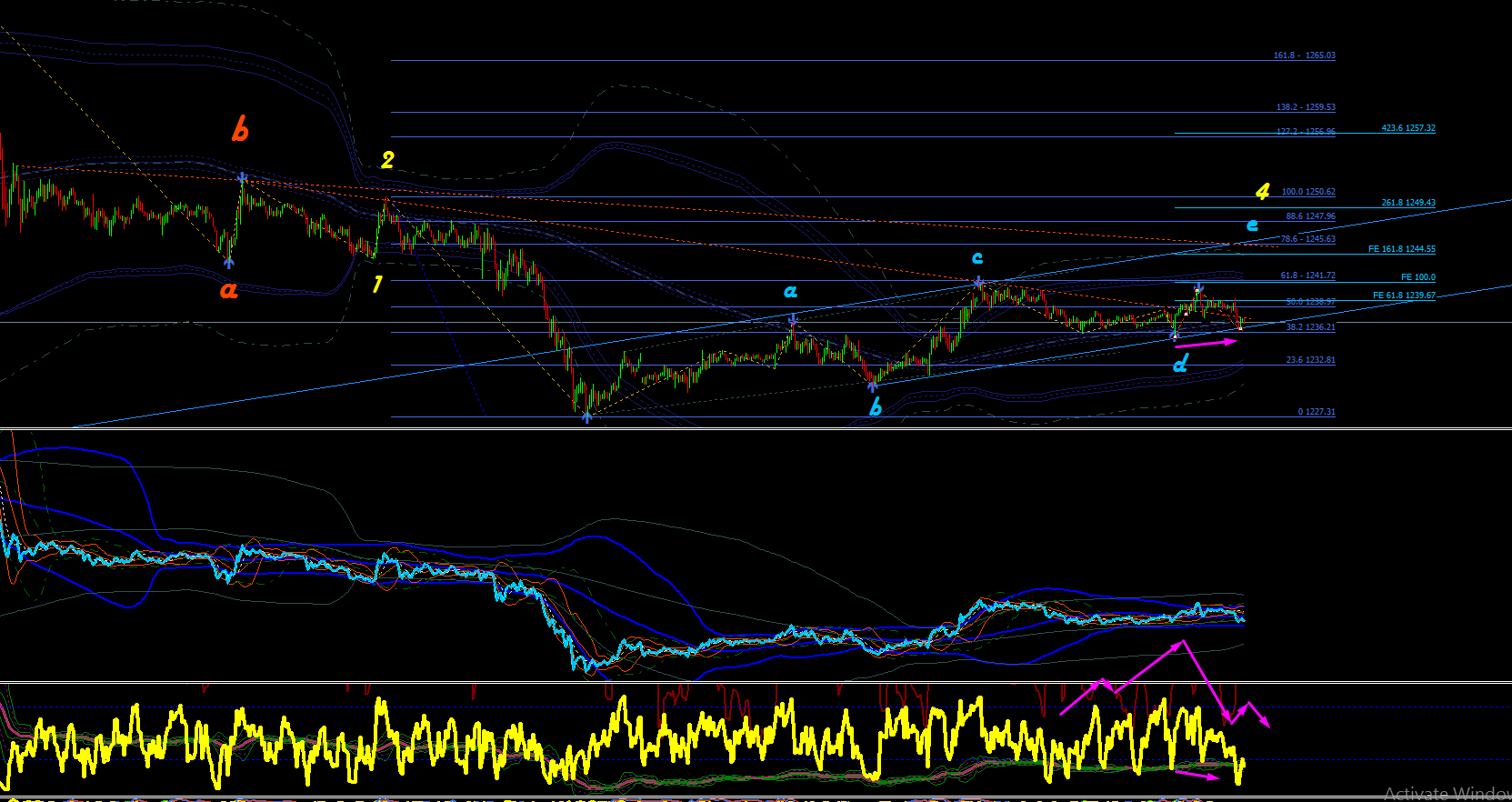Click the "127.2 - 1256.96" level label
The height and width of the screenshot is (802, 1512).
(1306, 132)
